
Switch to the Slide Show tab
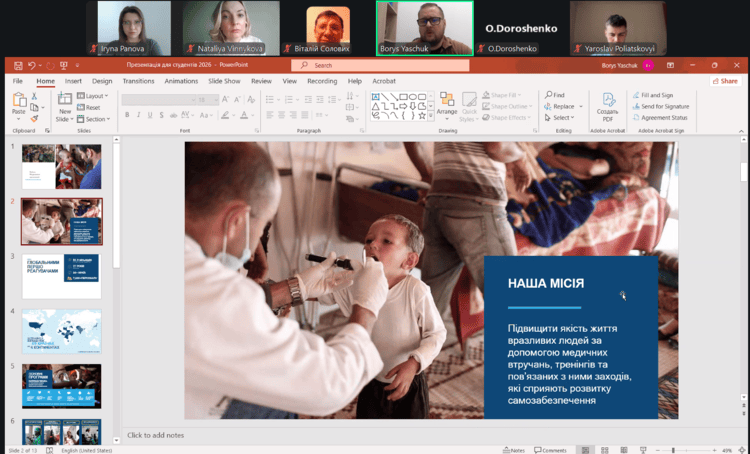pos(225,81)
